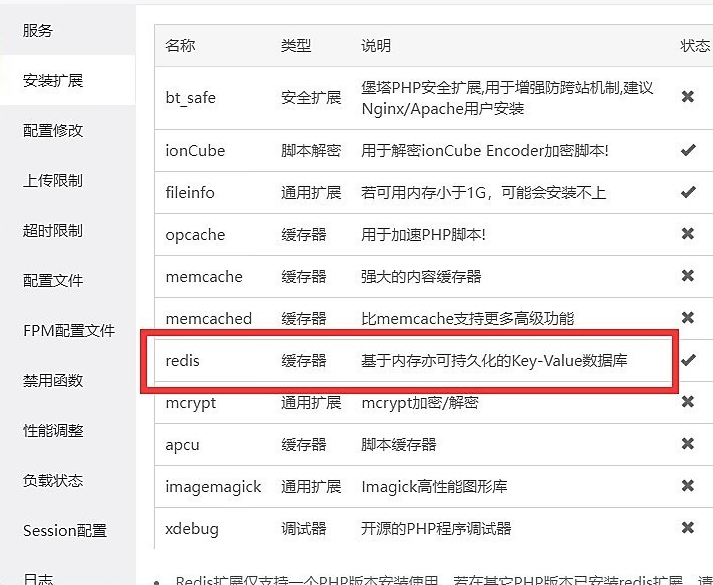Click the 脚本解密 type cell

tap(311, 150)
